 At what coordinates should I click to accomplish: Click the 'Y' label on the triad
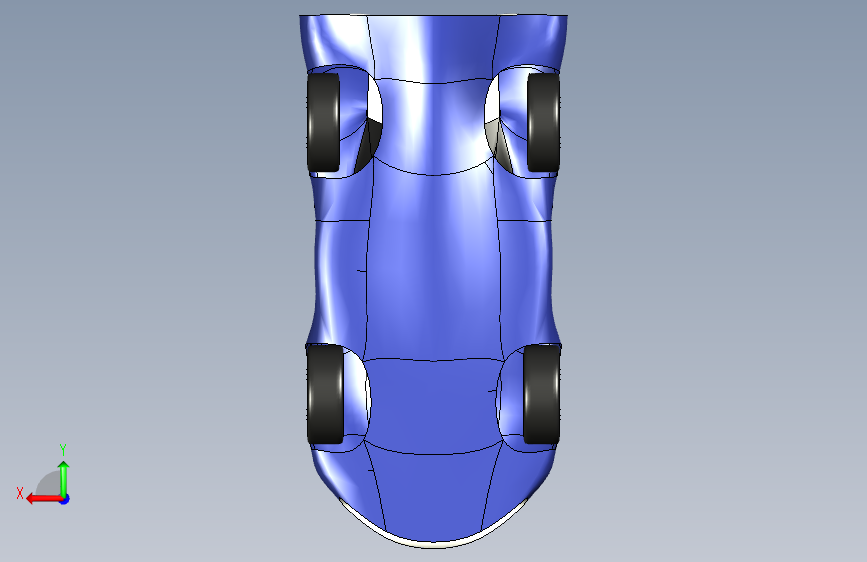coord(63,450)
